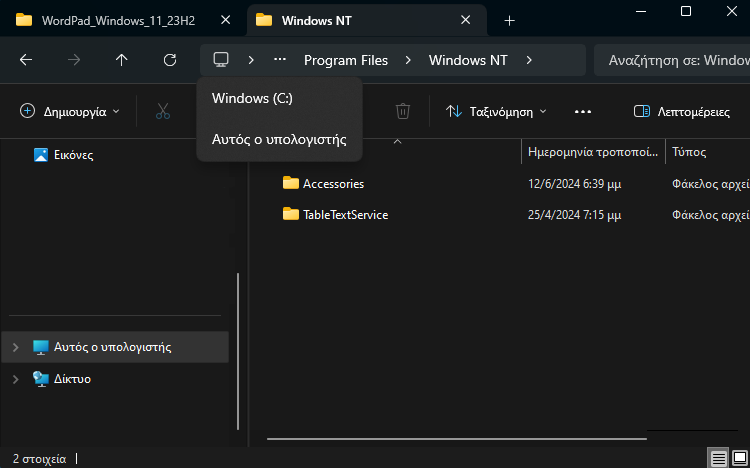Click the 25/4/2024 7:15 μμ date
The width and height of the screenshot is (750, 468).
click(574, 215)
